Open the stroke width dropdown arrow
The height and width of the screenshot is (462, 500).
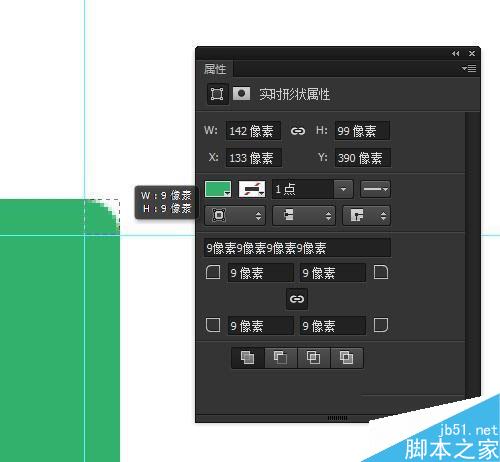343,189
